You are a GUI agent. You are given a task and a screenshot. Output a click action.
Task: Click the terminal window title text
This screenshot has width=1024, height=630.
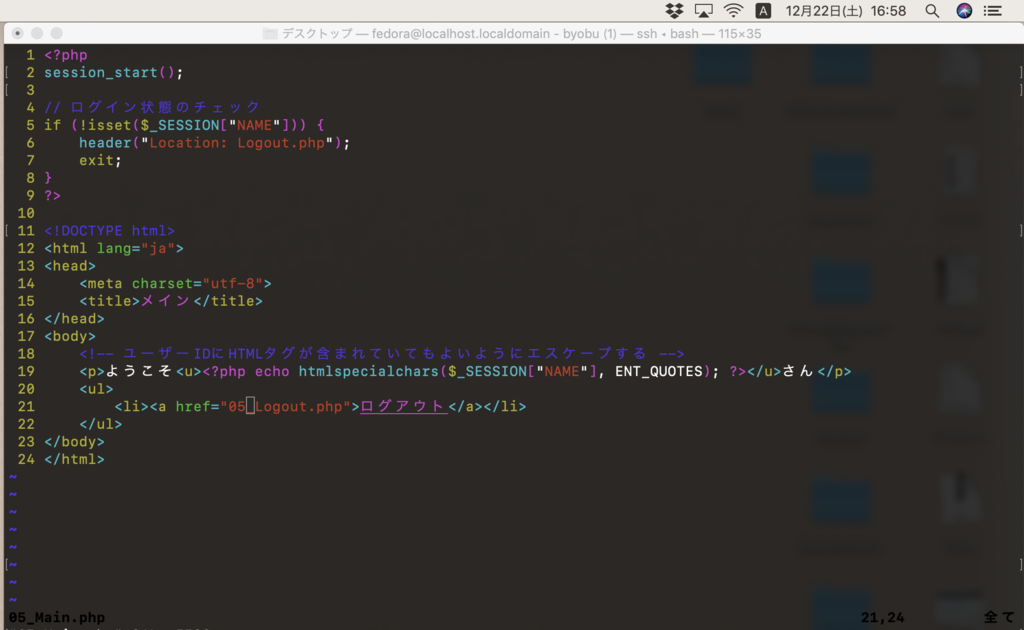click(521, 33)
